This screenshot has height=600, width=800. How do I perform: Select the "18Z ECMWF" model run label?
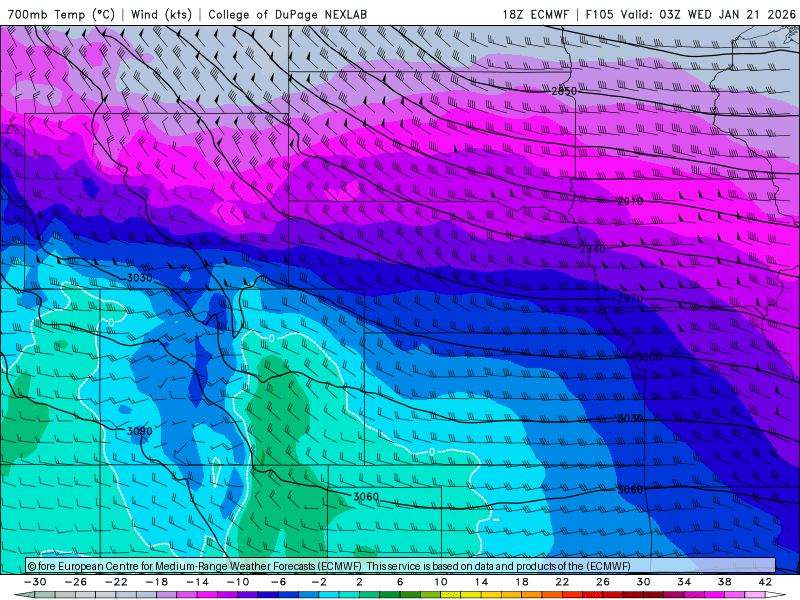[x=535, y=14]
